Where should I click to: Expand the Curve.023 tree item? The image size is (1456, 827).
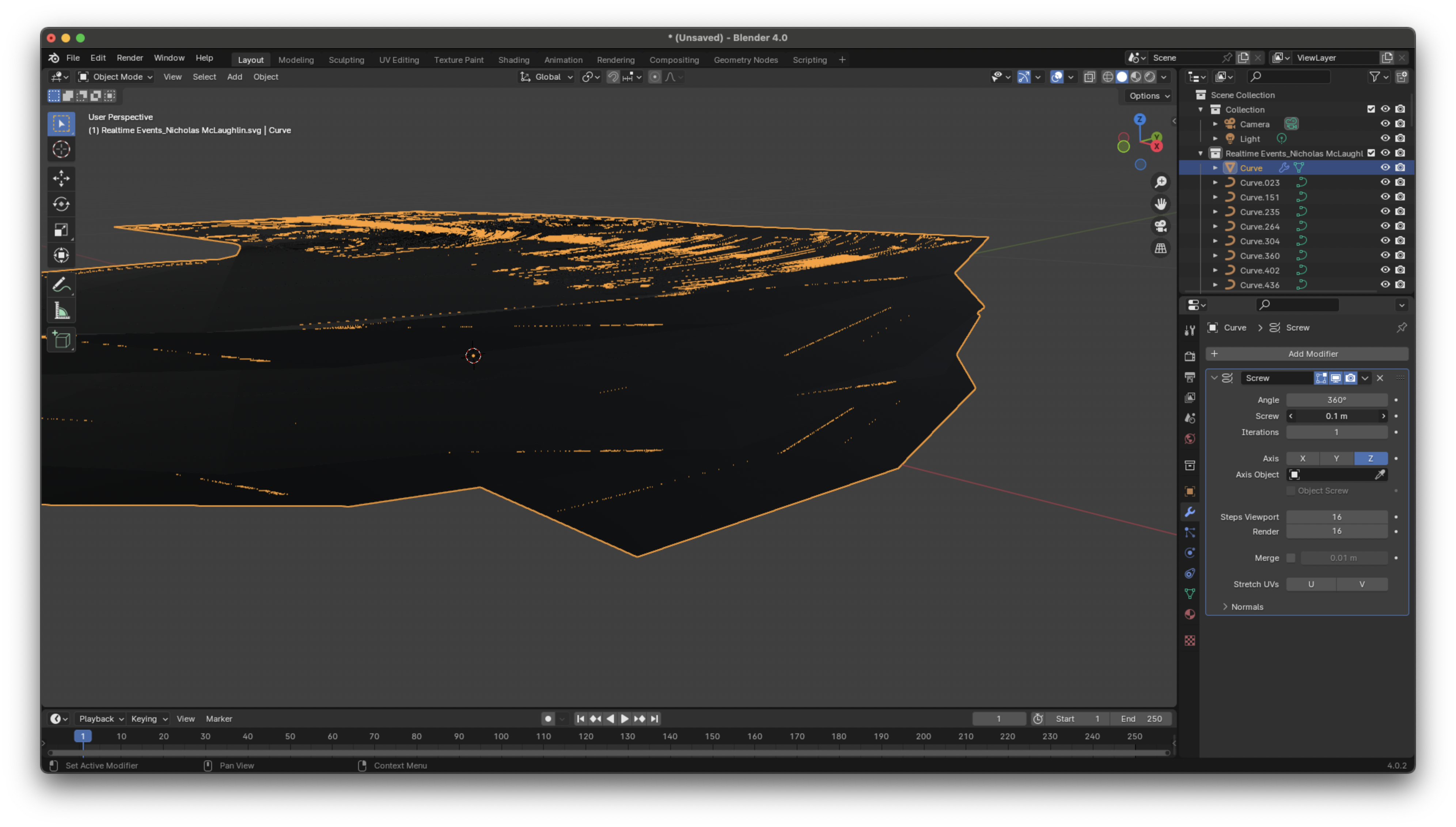click(x=1215, y=183)
